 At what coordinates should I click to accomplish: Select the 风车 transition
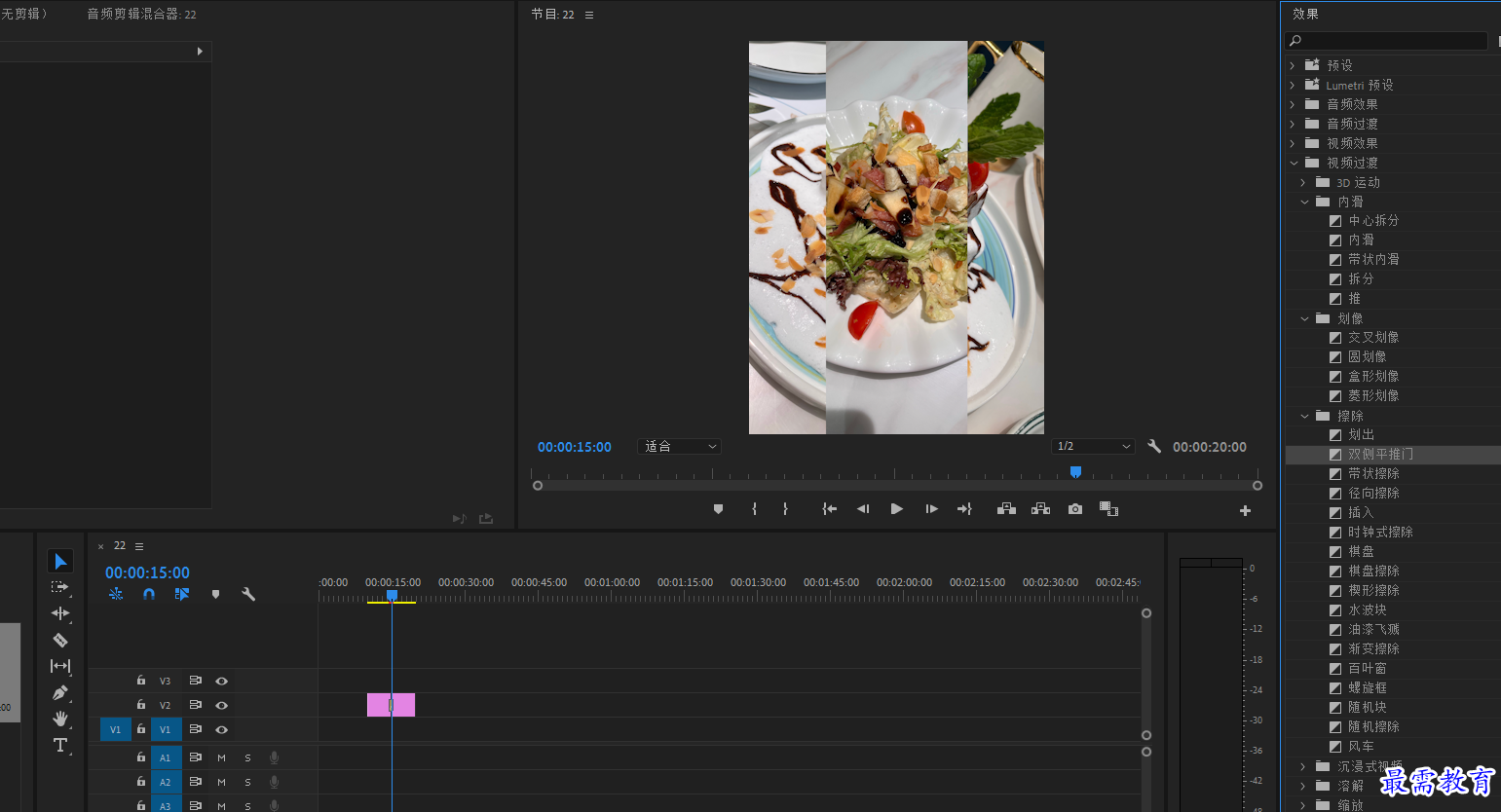tap(1361, 747)
